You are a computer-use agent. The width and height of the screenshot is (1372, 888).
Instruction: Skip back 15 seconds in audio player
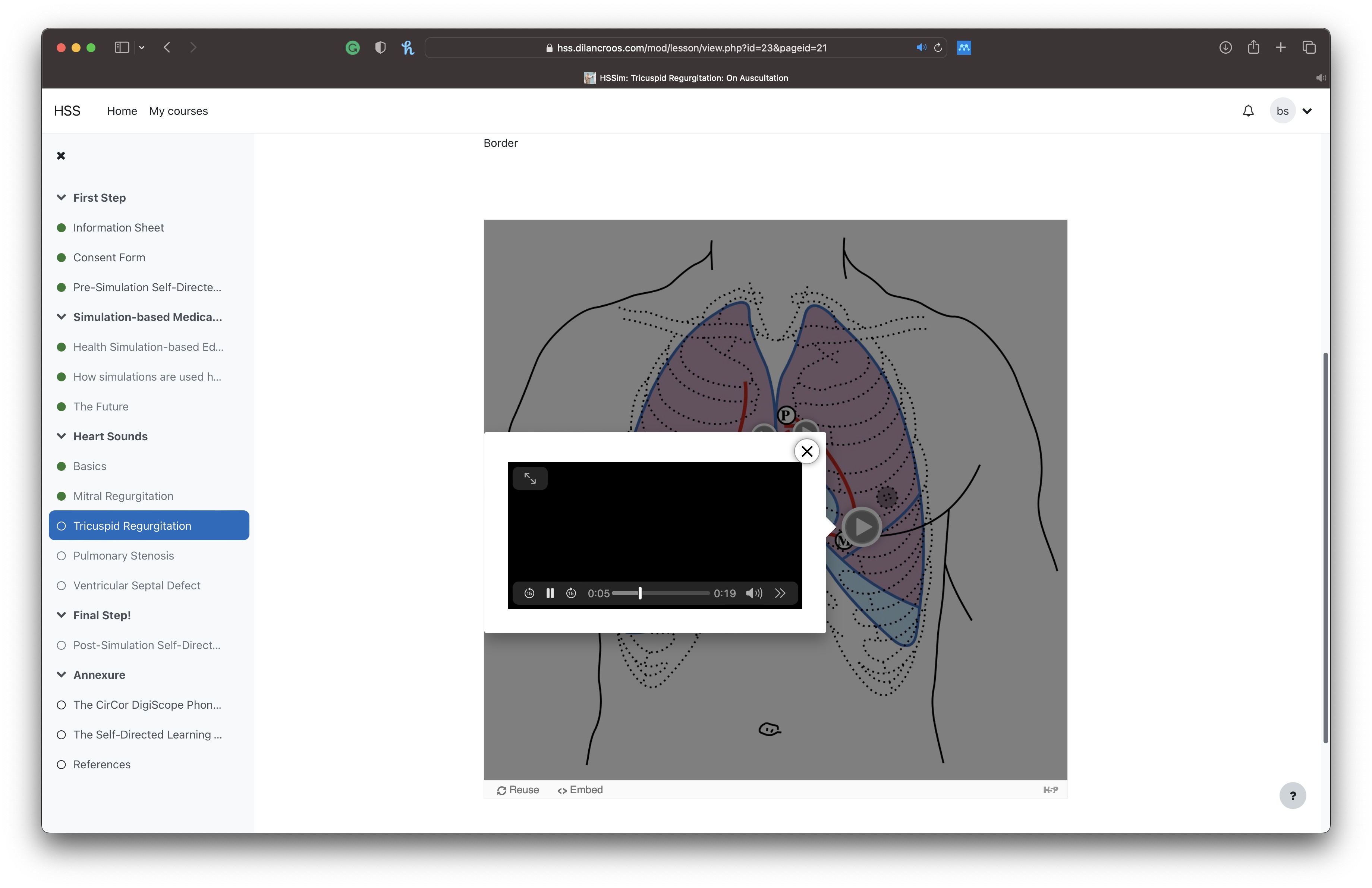click(x=529, y=593)
